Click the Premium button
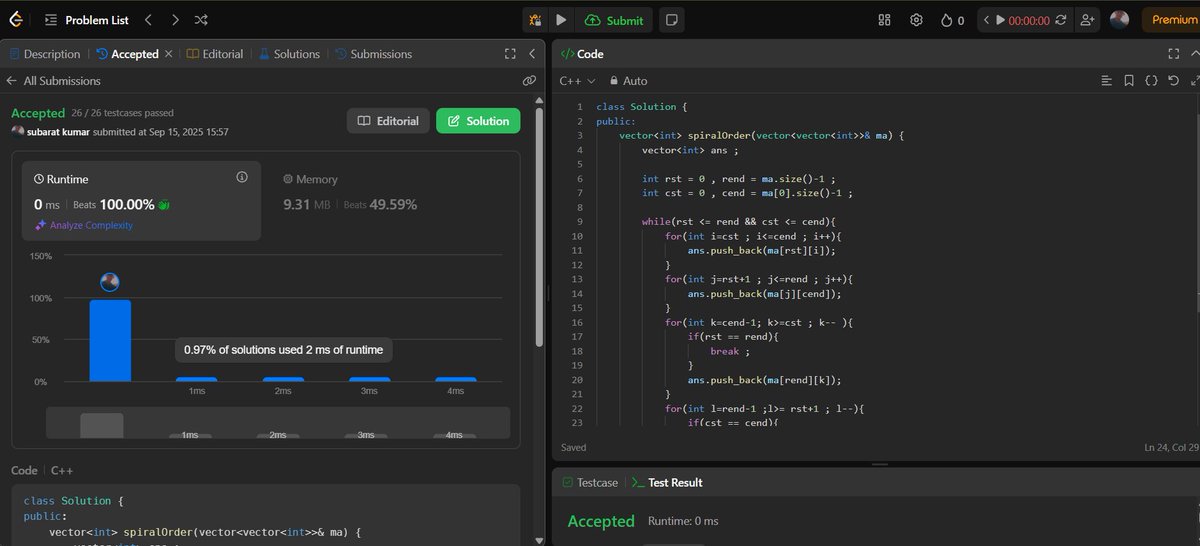1200x546 pixels. (1174, 19)
